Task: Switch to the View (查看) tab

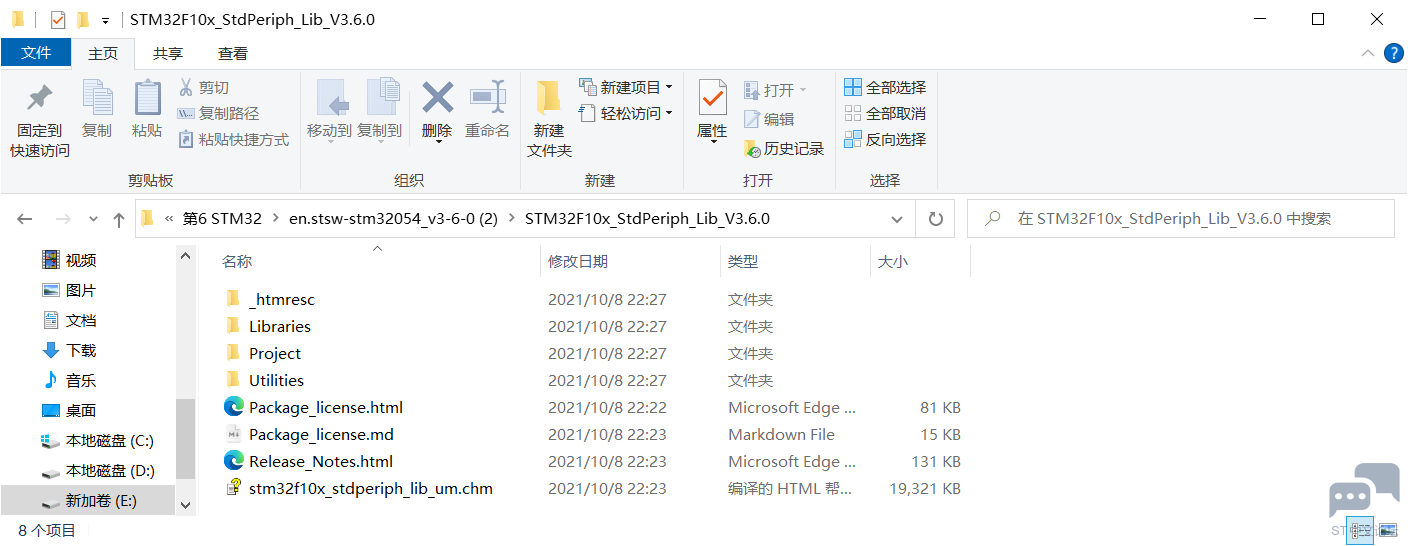Action: (x=233, y=53)
